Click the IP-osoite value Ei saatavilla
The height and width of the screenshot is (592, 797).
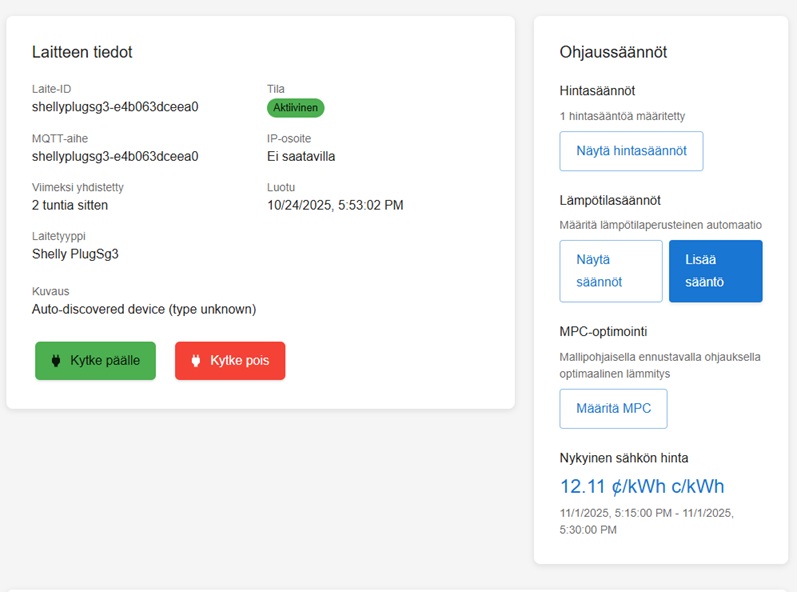pos(301,156)
